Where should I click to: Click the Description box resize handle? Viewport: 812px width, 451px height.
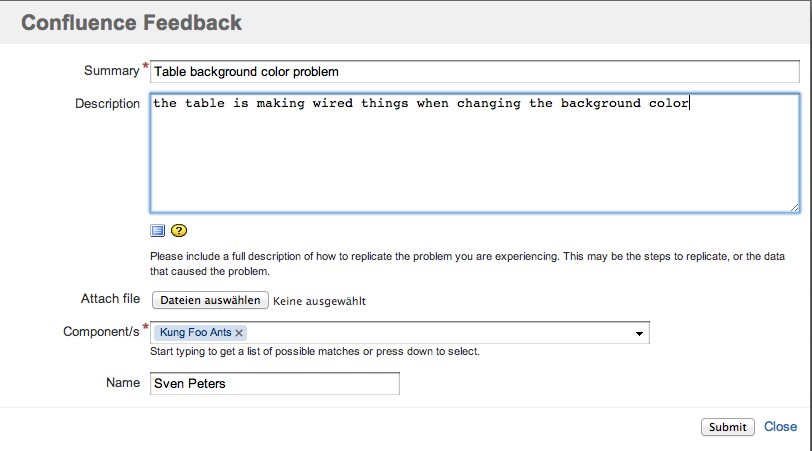coord(794,207)
